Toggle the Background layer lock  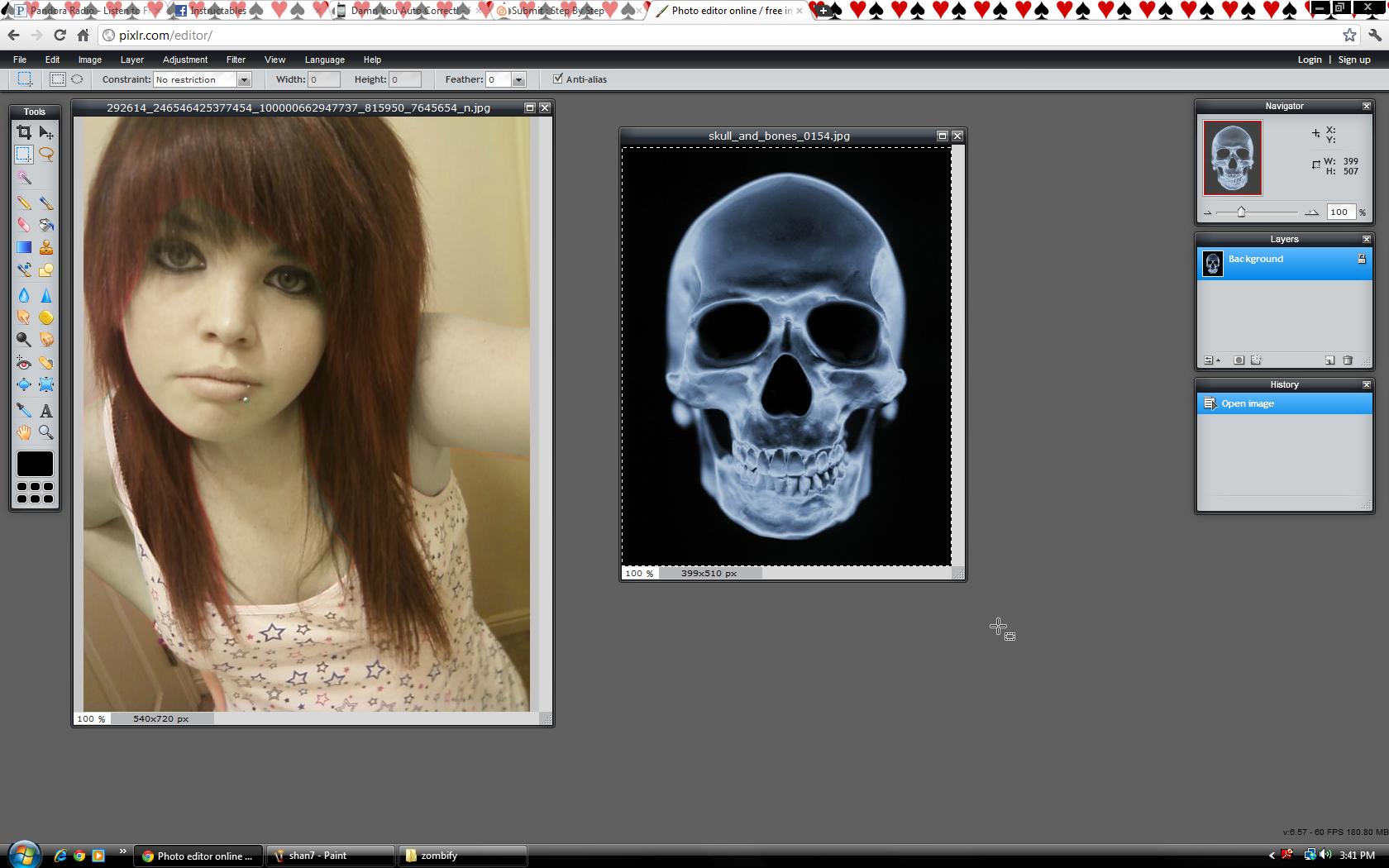[x=1362, y=259]
